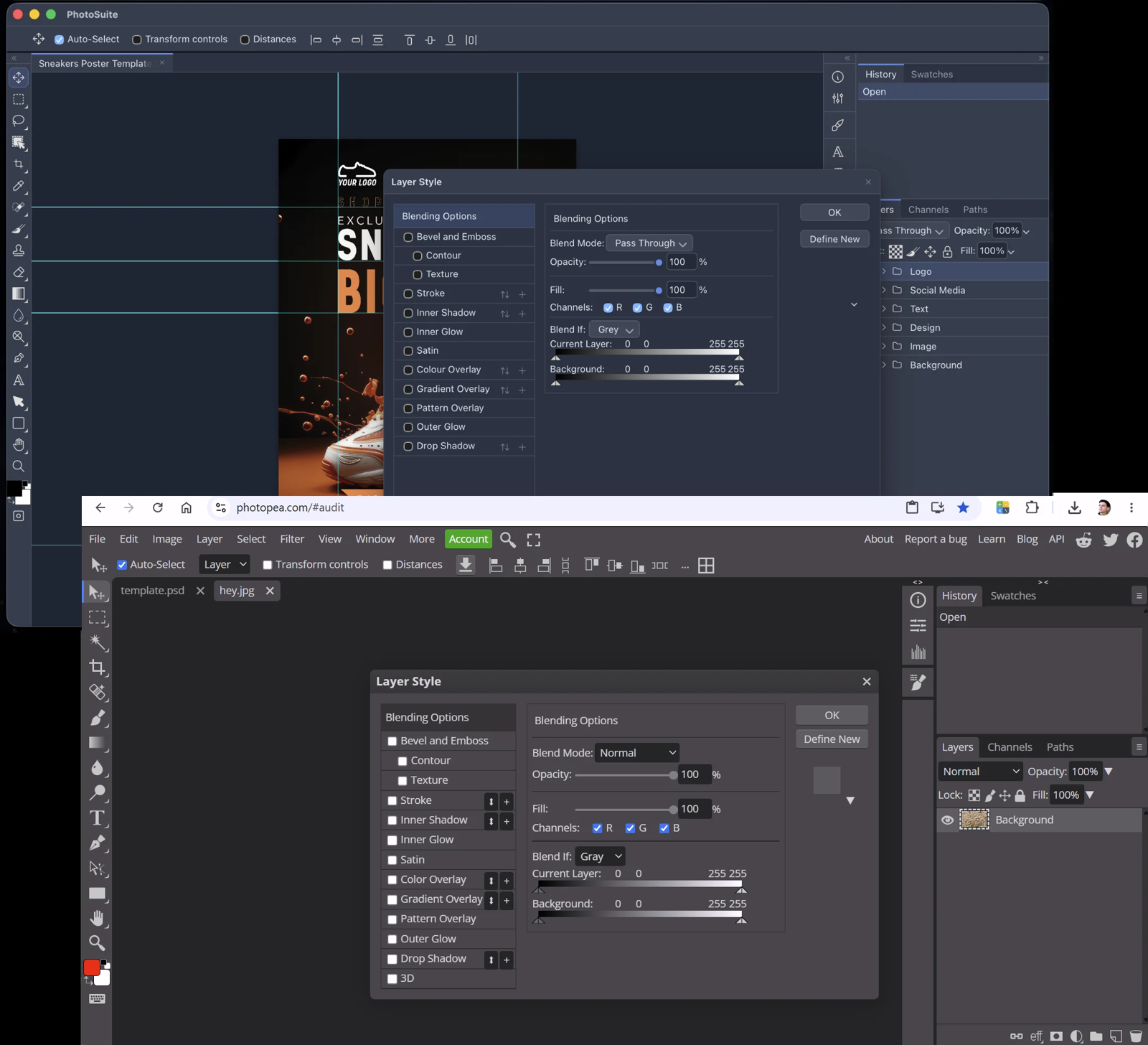Select the Eraser tool in PhotoSuite
The height and width of the screenshot is (1045, 1148).
[19, 272]
